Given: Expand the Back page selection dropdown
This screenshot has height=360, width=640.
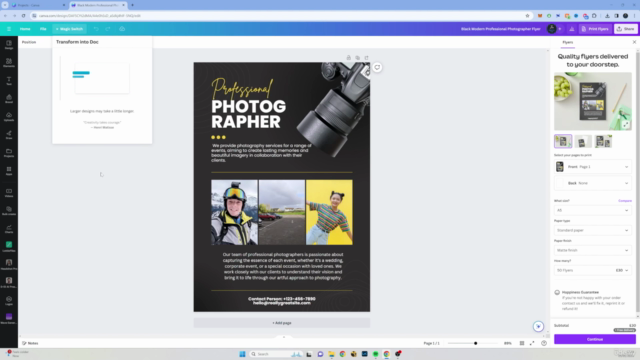Looking at the screenshot, I should coord(593,183).
